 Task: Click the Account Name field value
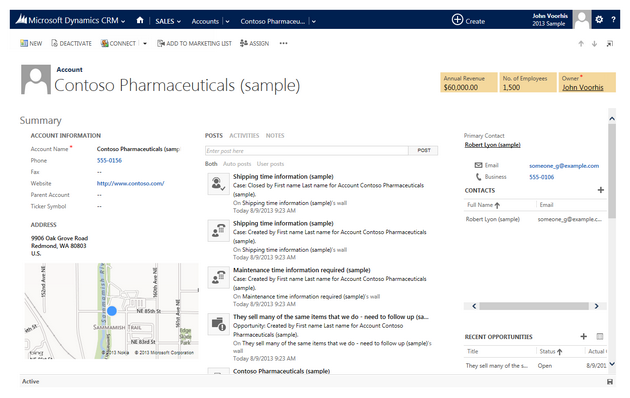138,149
